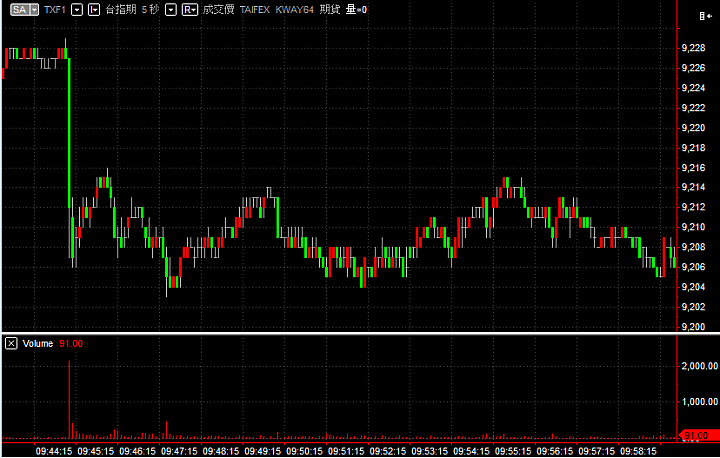Click the 台指期 contract name
The image size is (720, 458).
[x=121, y=10]
